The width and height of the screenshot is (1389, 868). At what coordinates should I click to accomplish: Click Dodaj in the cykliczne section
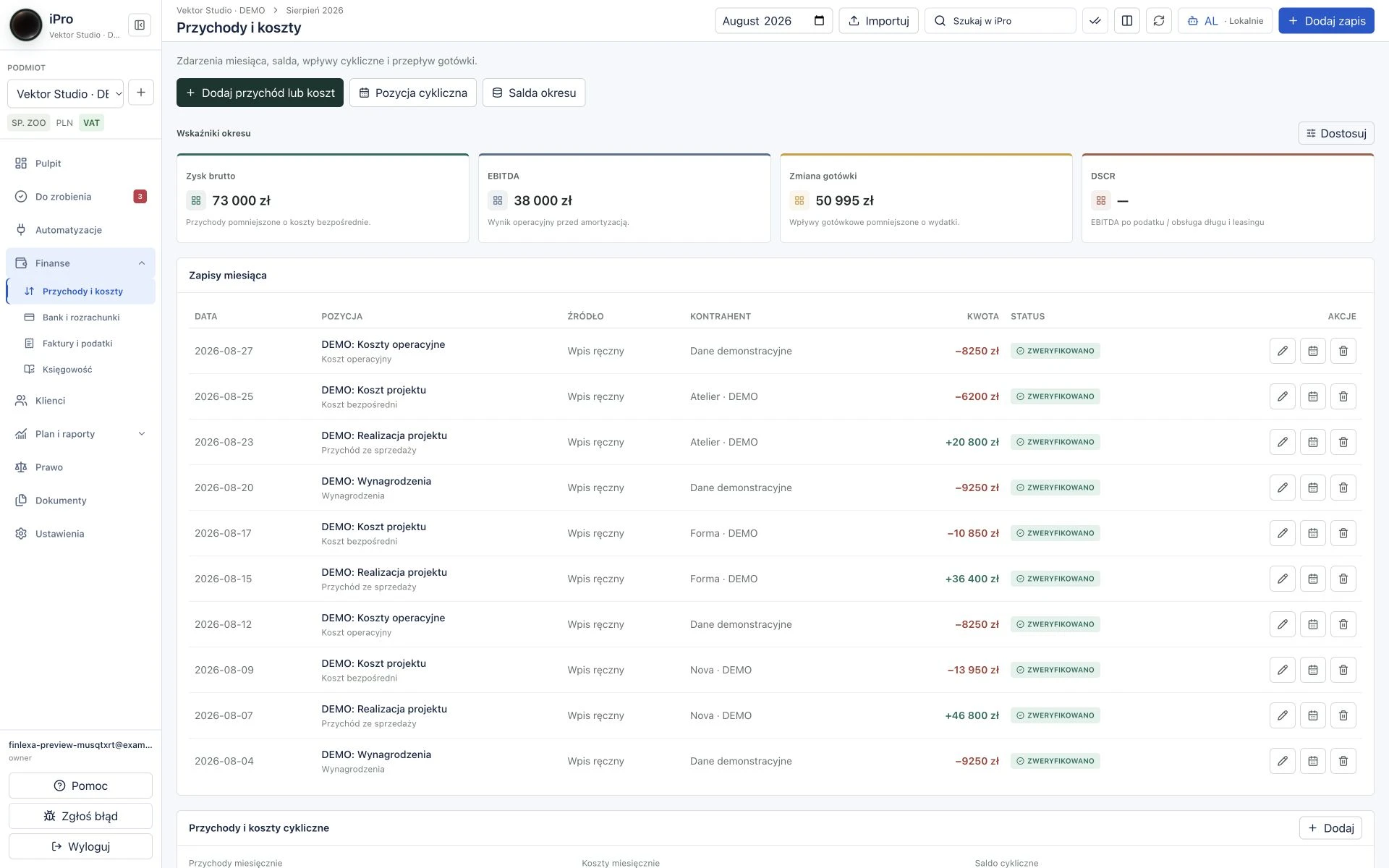coord(1331,828)
